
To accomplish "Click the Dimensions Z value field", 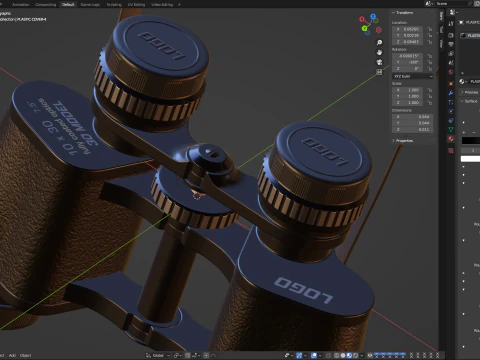I will tap(413, 129).
